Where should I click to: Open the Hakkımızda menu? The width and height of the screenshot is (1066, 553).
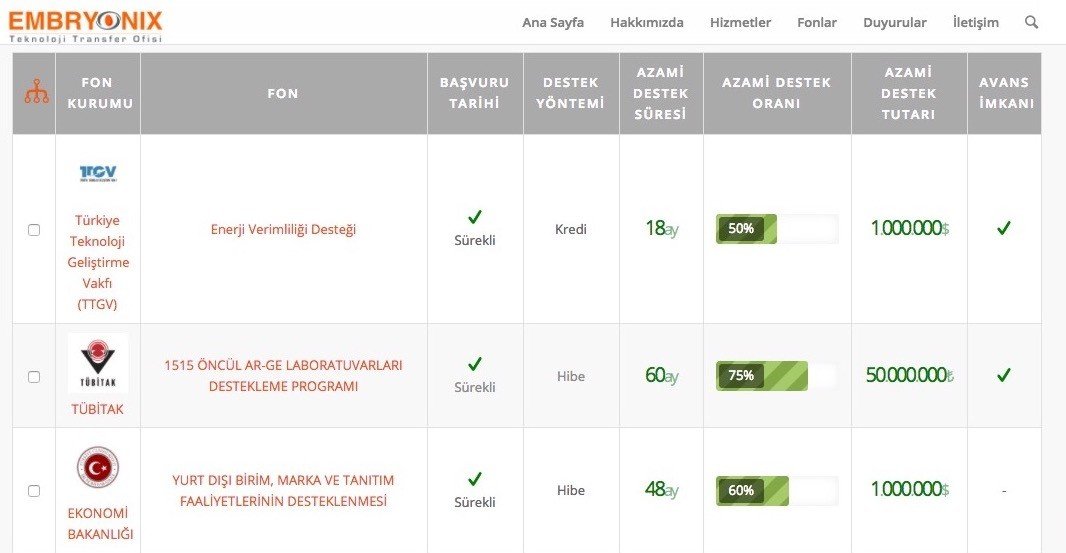[647, 22]
